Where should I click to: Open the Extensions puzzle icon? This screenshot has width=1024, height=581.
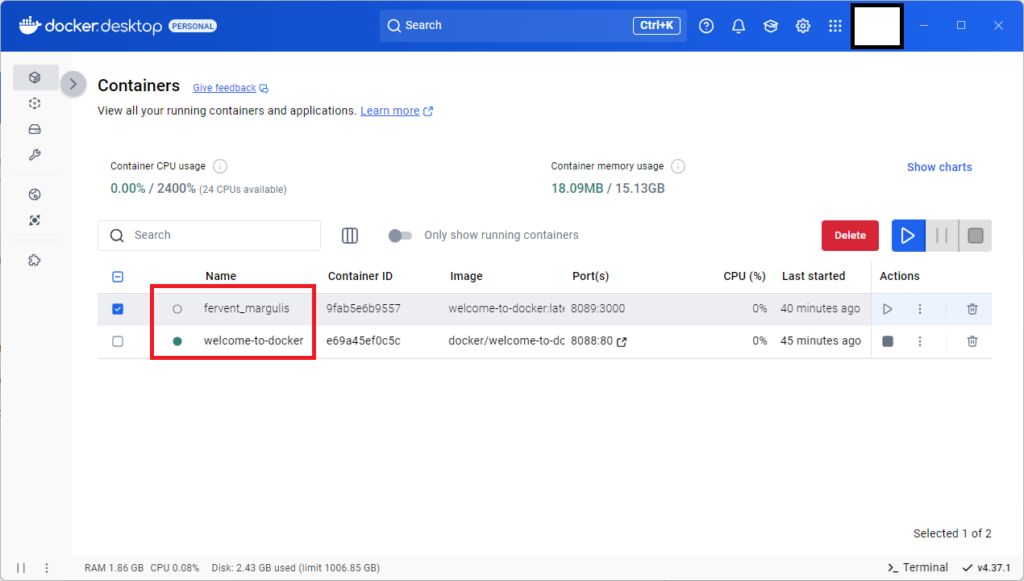[35, 260]
